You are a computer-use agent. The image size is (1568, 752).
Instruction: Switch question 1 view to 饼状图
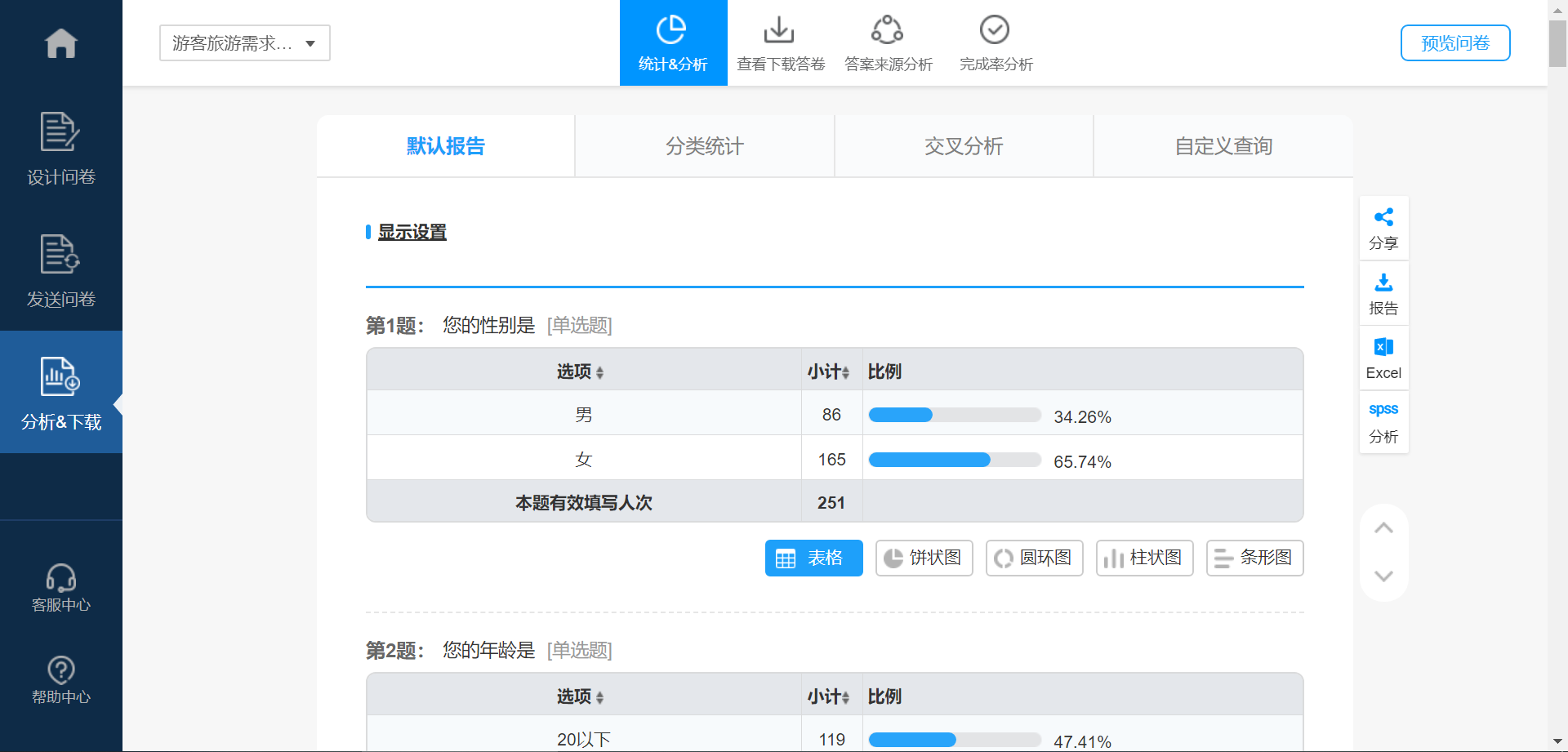pos(924,558)
